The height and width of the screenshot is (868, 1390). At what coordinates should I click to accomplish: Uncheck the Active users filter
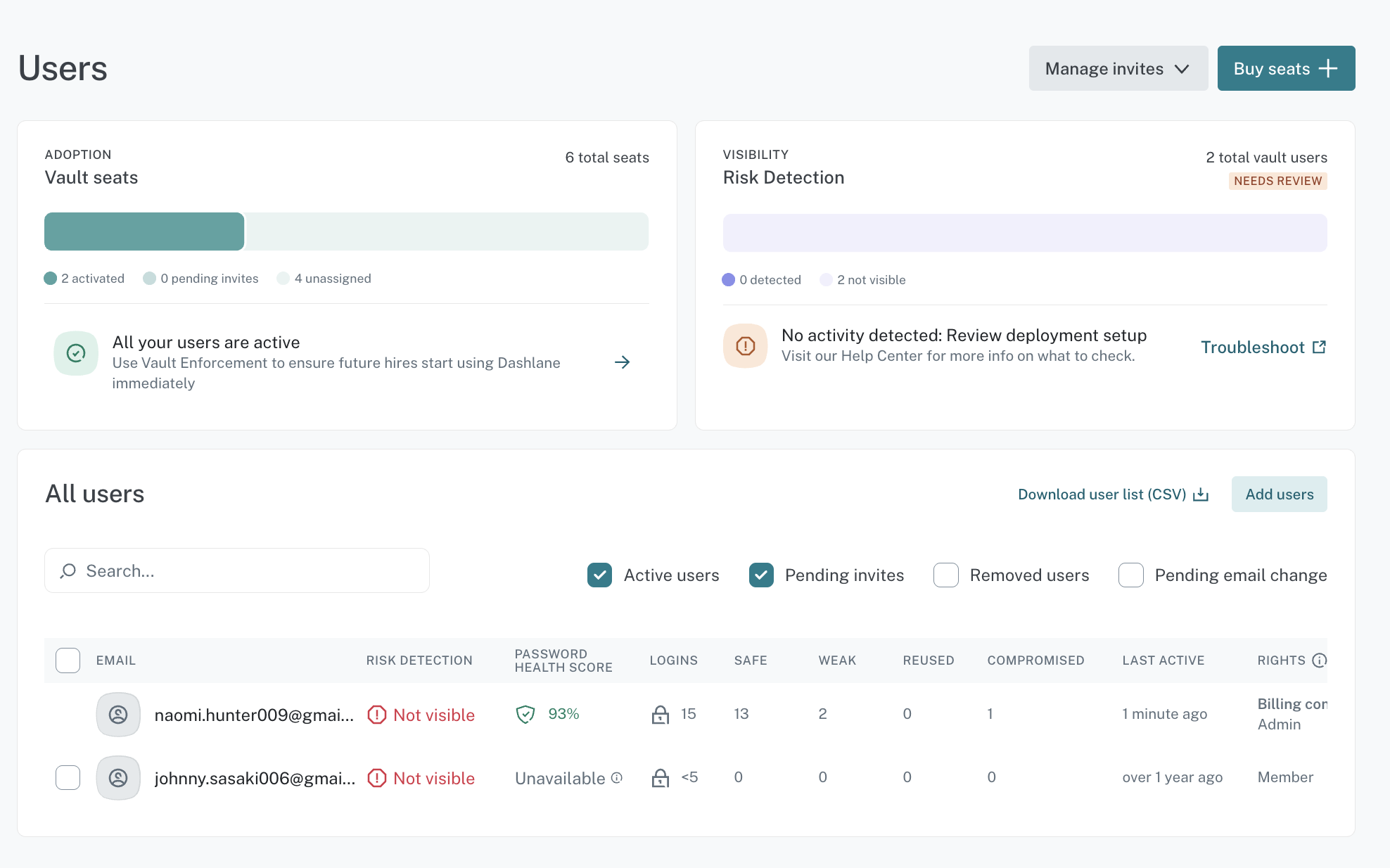click(x=599, y=575)
